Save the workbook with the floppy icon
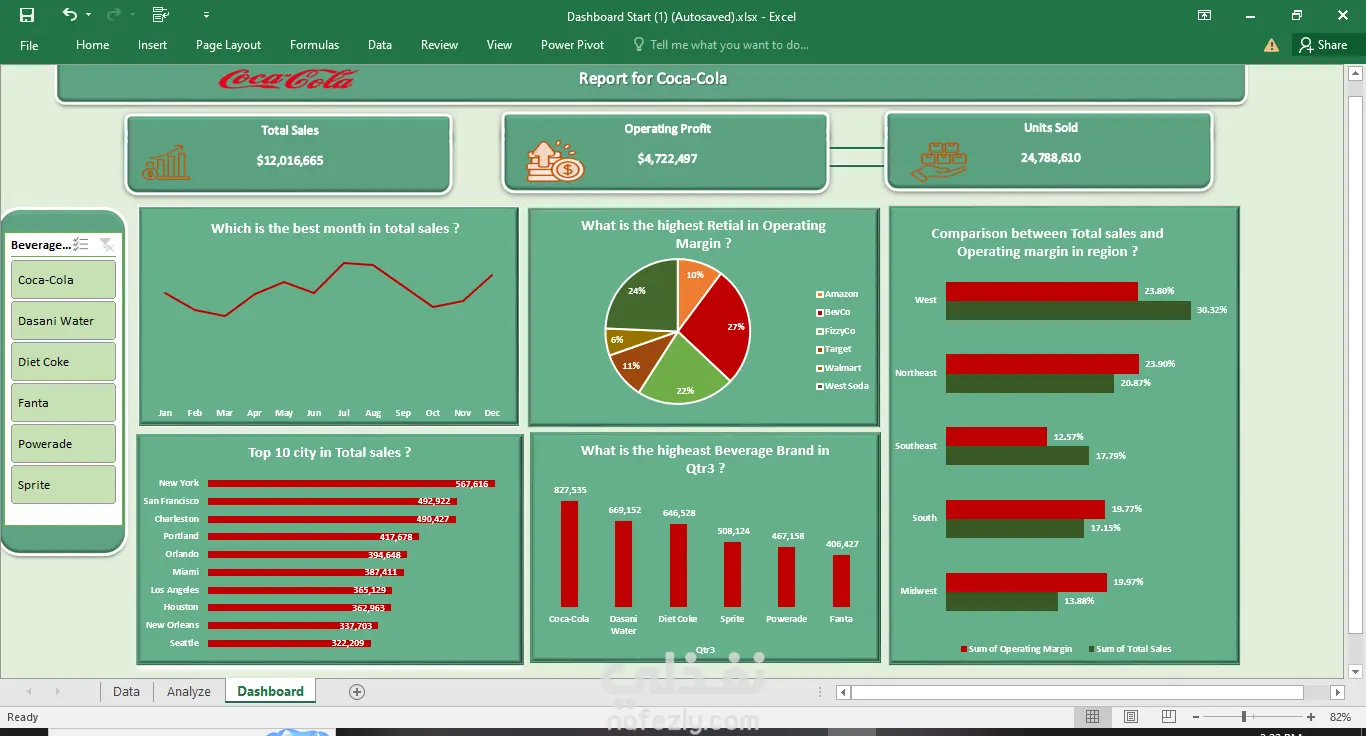Image resolution: width=1366 pixels, height=736 pixels. point(27,15)
